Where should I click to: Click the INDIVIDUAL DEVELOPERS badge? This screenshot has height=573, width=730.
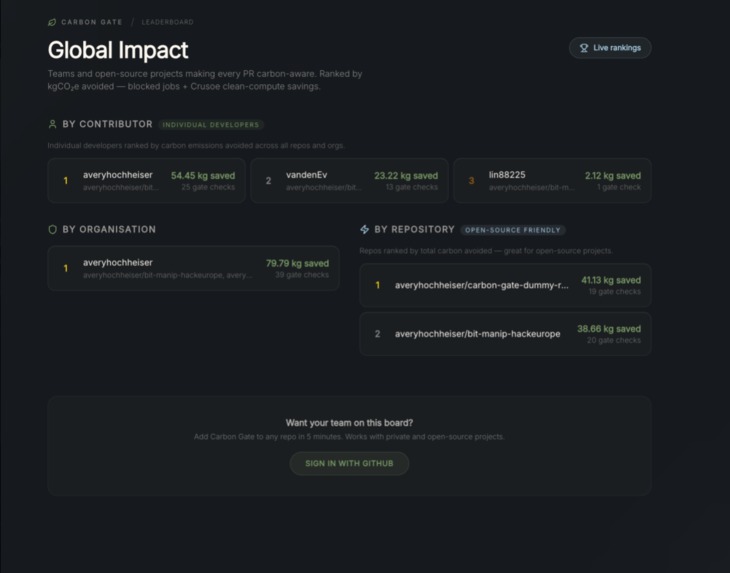pyautogui.click(x=211, y=125)
